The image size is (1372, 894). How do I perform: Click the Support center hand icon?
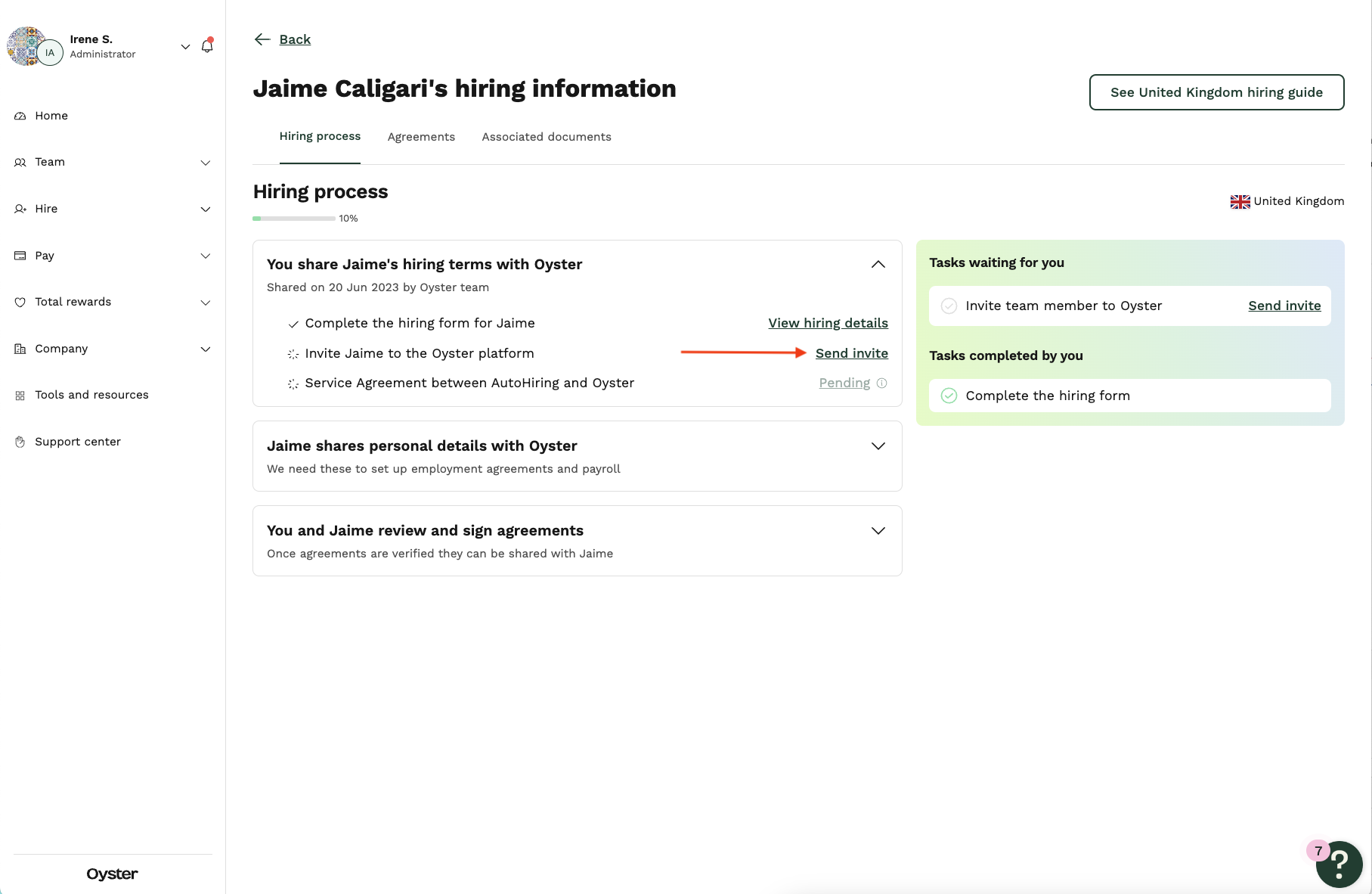pyautogui.click(x=20, y=442)
